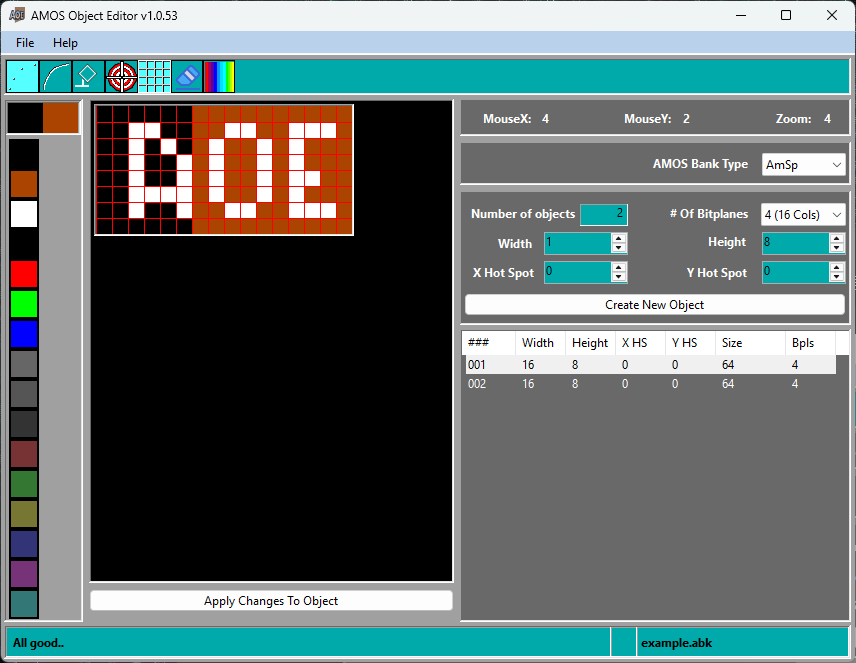Image resolution: width=856 pixels, height=663 pixels.
Task: Pick the maroon palette swatch
Action: click(24, 454)
